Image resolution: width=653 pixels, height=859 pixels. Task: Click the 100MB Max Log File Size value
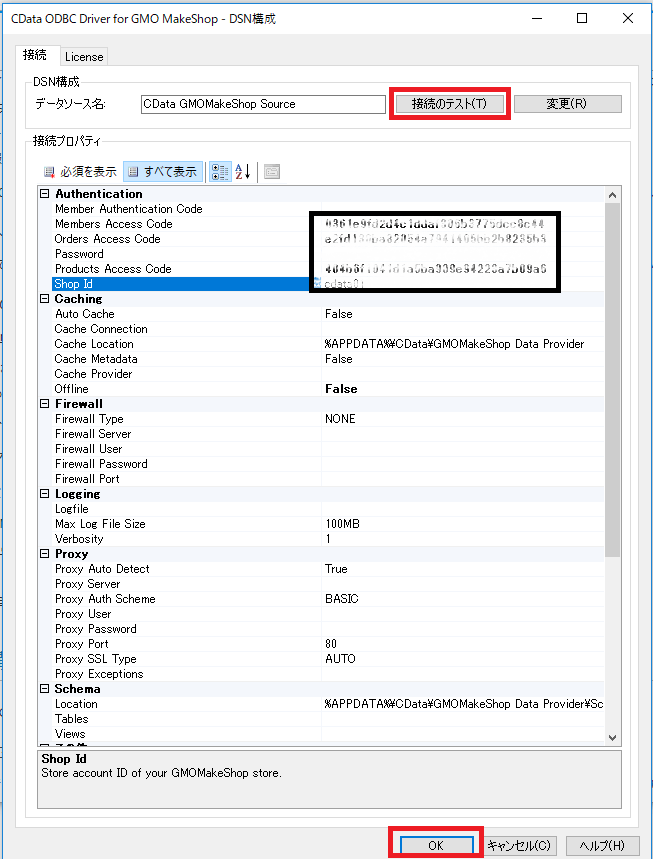[342, 524]
